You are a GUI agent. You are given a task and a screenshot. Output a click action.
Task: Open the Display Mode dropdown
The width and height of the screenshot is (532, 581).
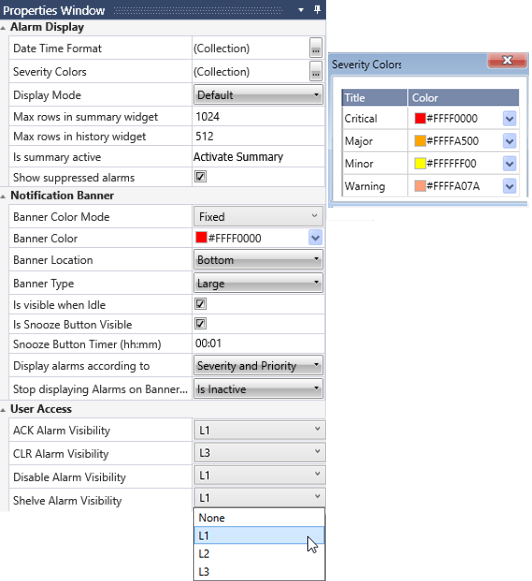click(x=258, y=95)
